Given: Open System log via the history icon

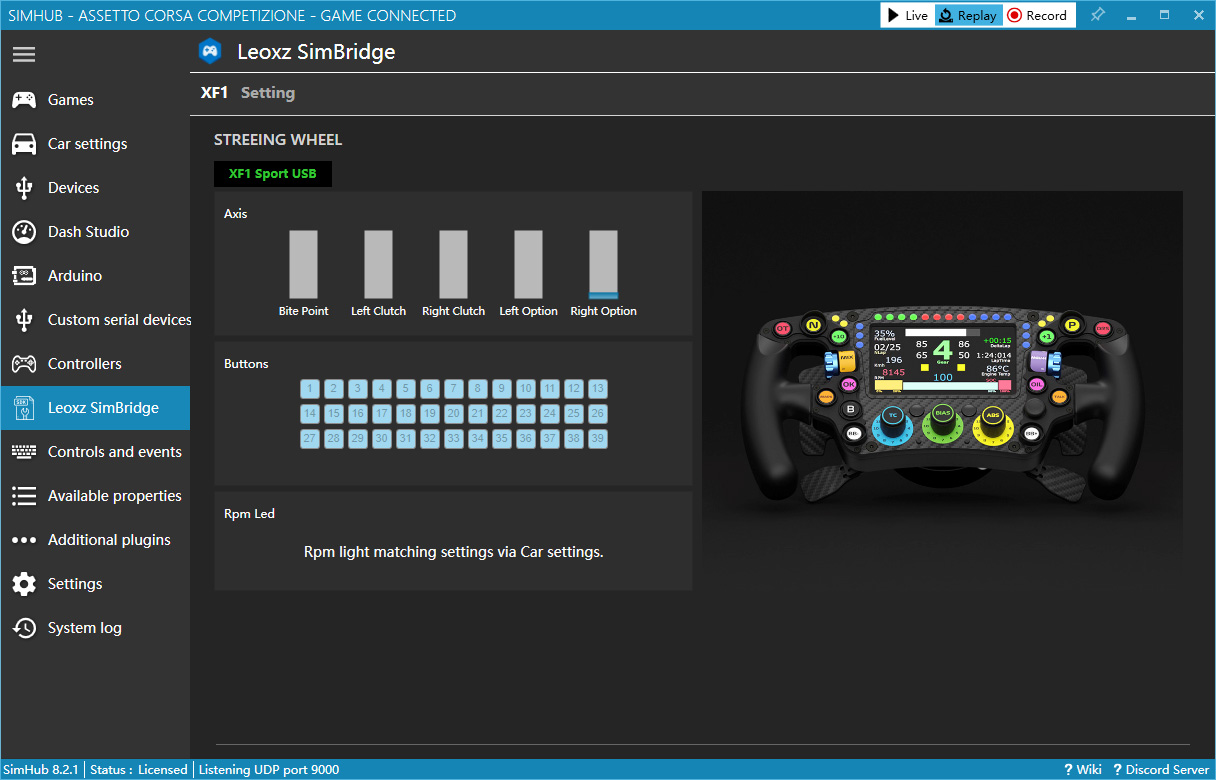Looking at the screenshot, I should [24, 628].
